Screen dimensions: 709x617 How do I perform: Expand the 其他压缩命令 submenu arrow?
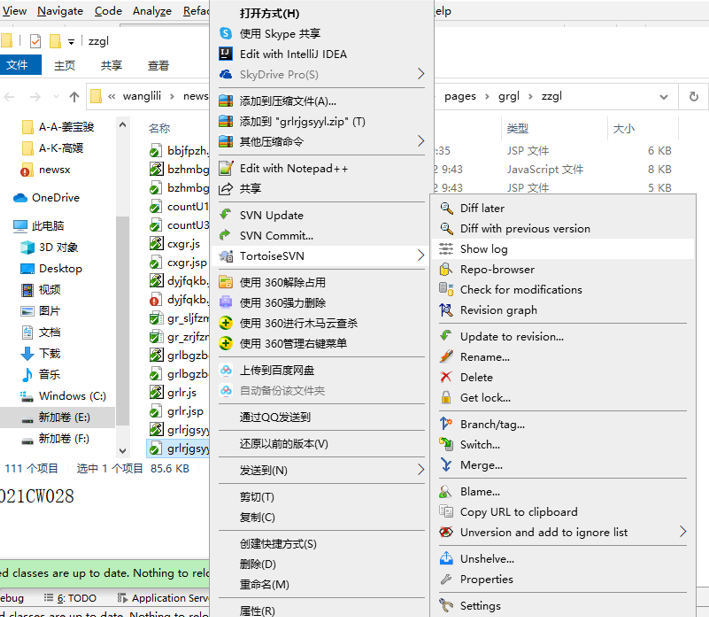point(421,142)
